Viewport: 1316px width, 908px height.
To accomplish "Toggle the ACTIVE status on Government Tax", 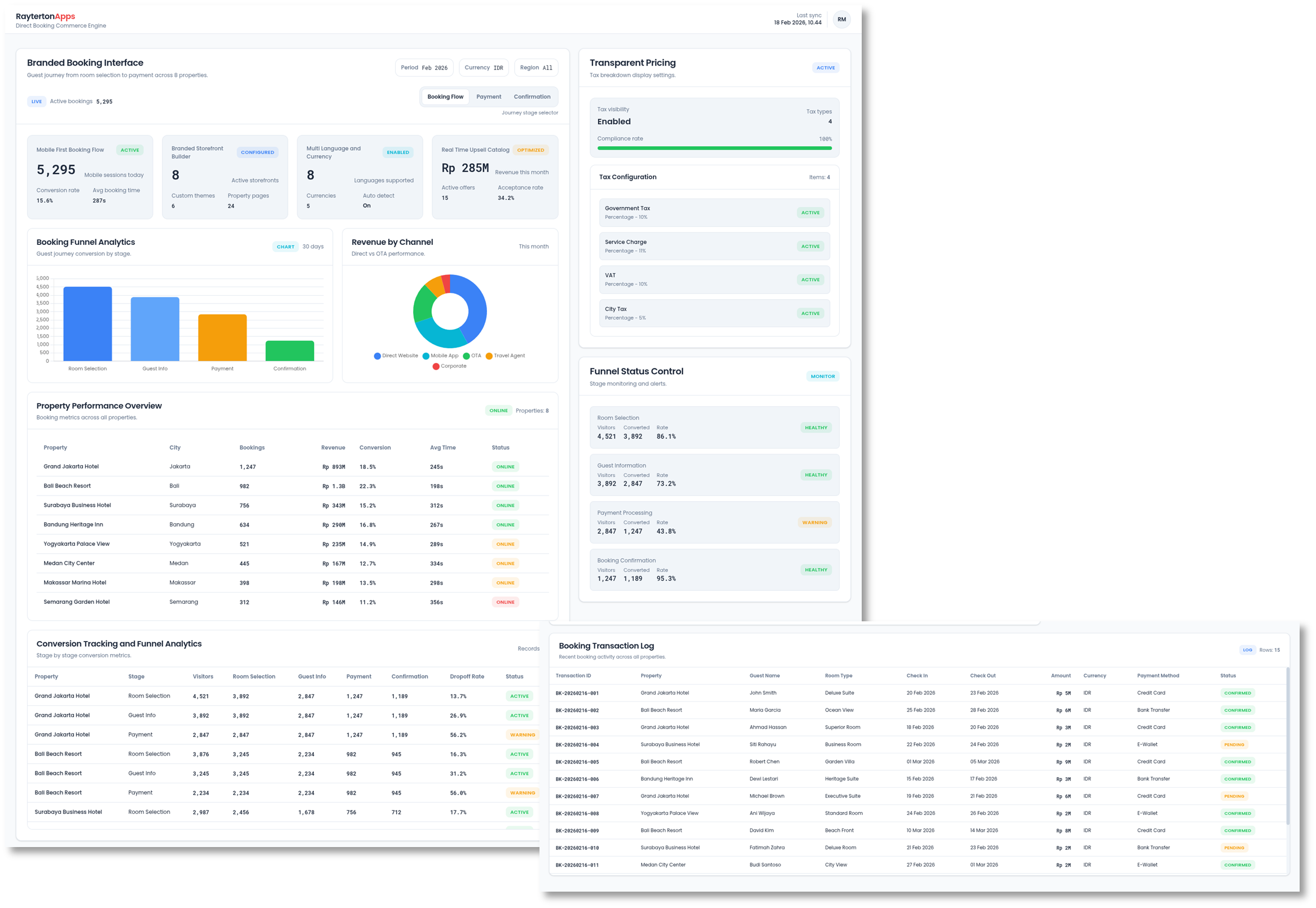I will tap(811, 212).
